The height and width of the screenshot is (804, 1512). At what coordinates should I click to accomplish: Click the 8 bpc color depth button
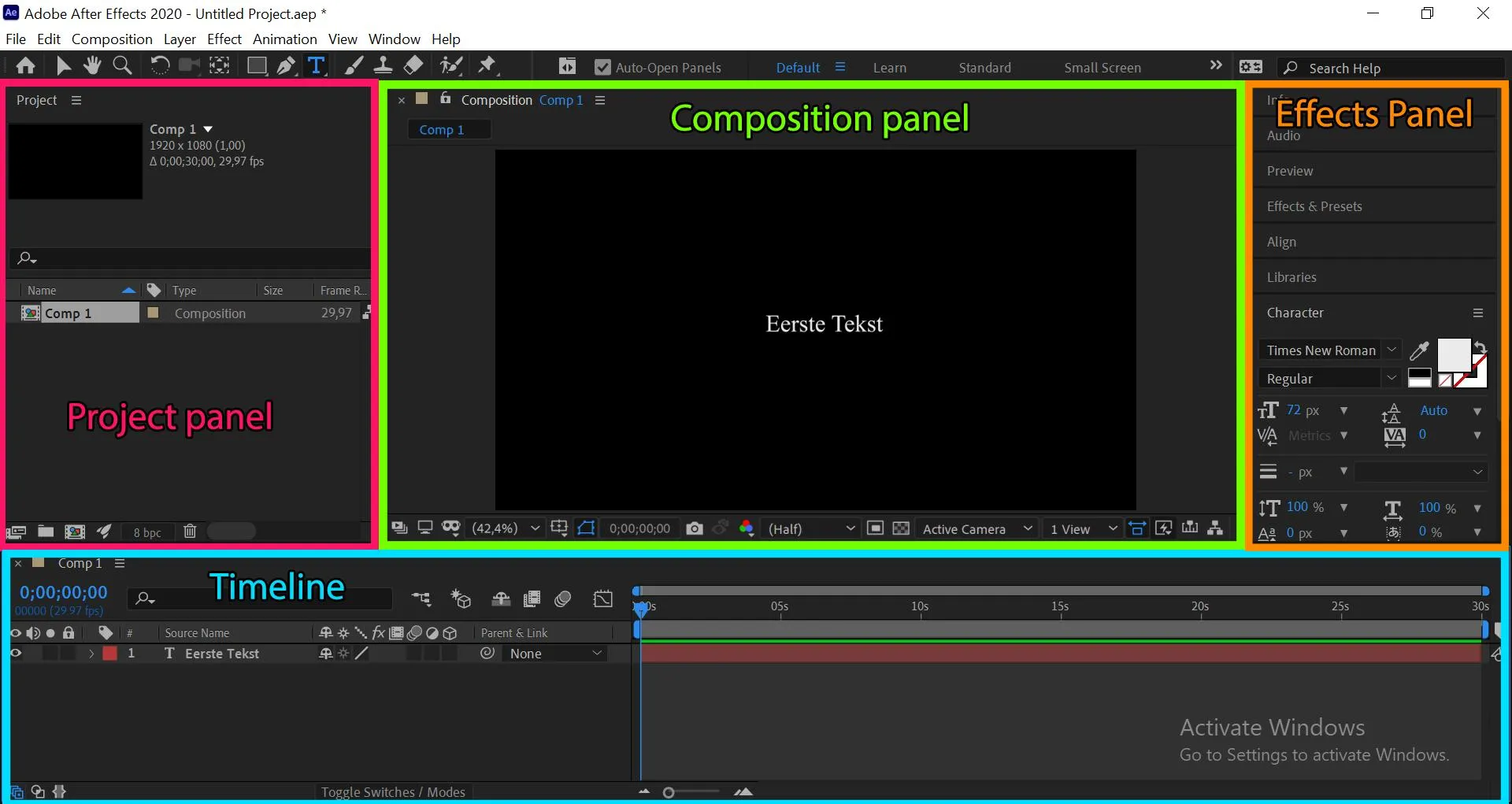pyautogui.click(x=147, y=532)
